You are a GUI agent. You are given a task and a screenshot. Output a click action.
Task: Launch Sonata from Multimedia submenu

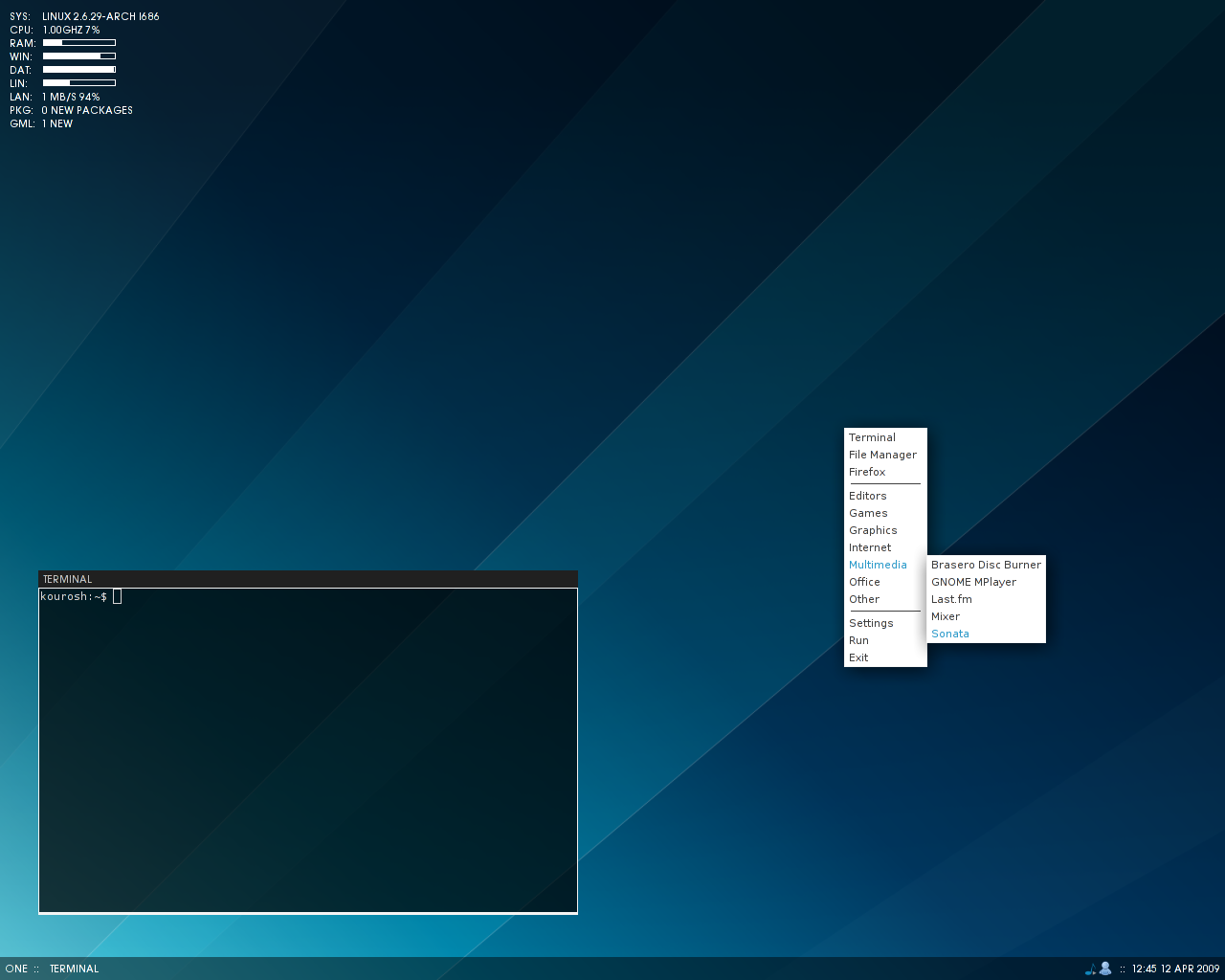pos(986,634)
